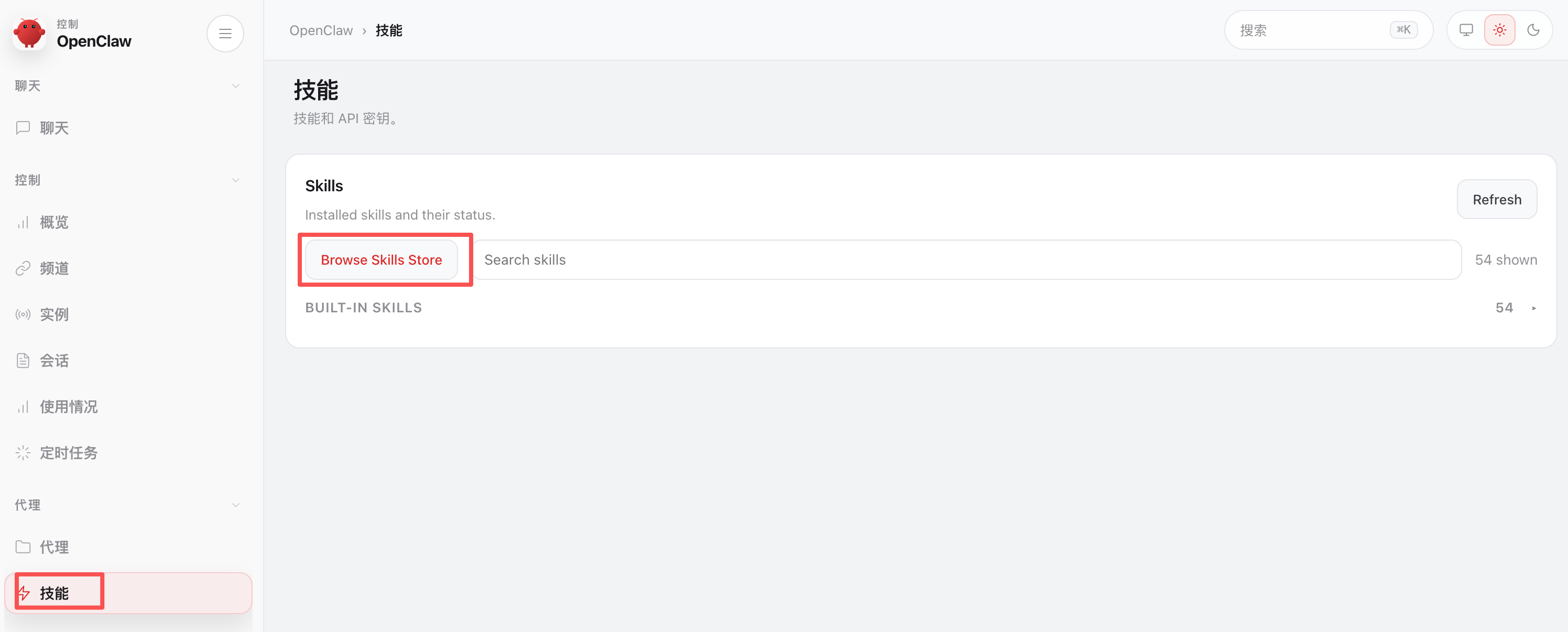The image size is (1568, 632).
Task: Collapse the 控制 sidebar section
Action: point(235,180)
